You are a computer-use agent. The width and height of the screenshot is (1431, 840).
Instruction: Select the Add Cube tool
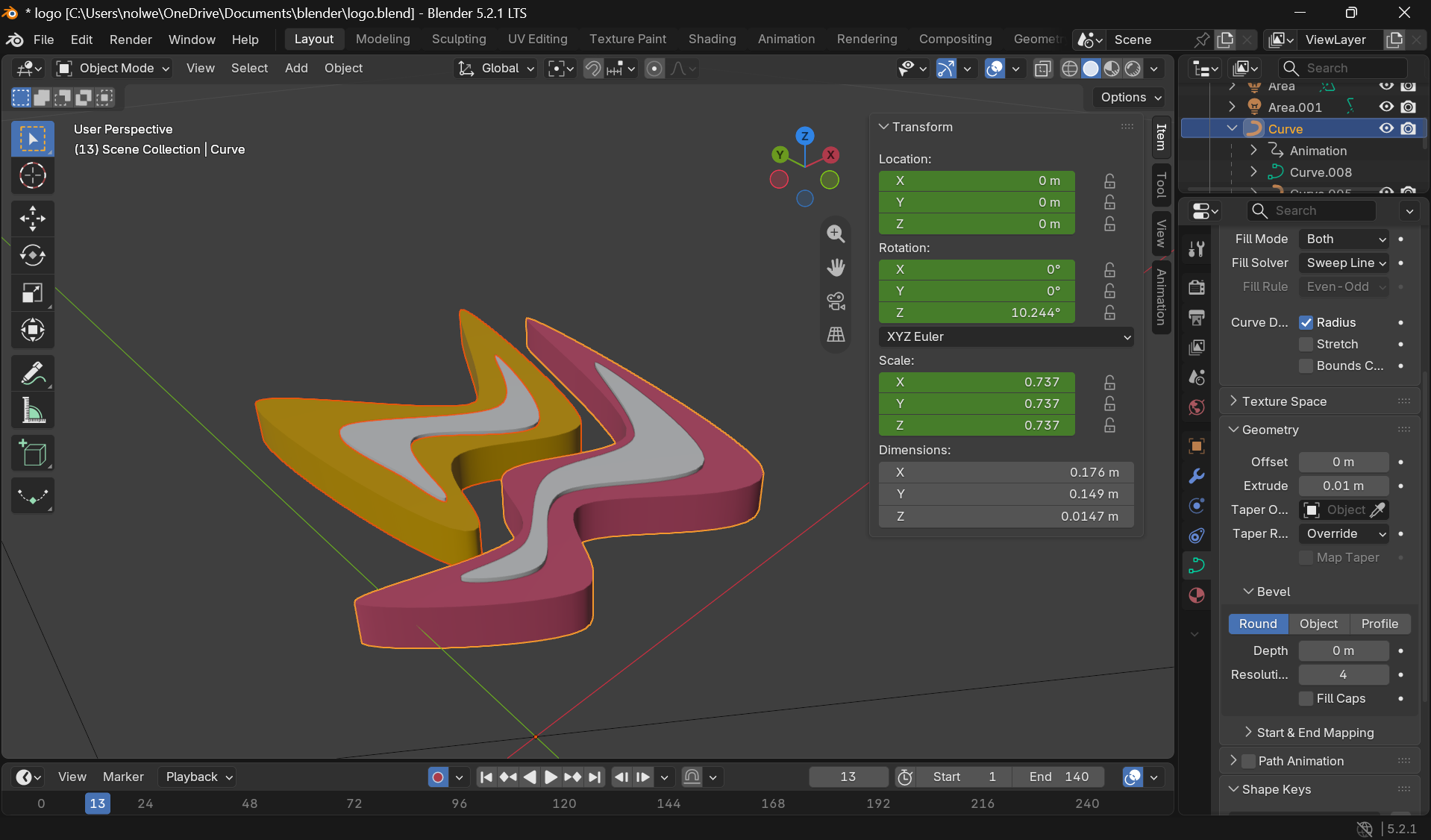click(x=33, y=453)
